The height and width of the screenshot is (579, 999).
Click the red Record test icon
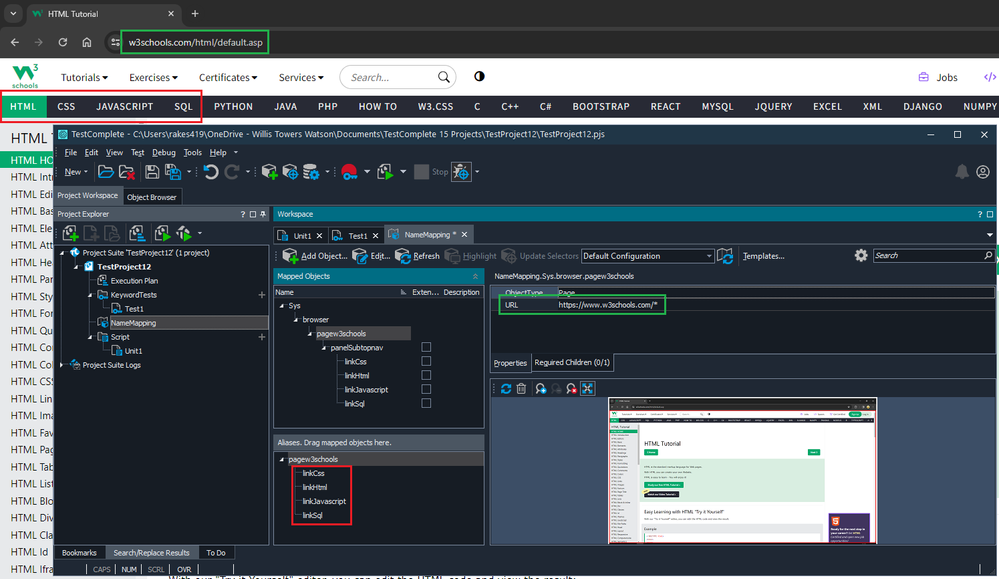349,172
